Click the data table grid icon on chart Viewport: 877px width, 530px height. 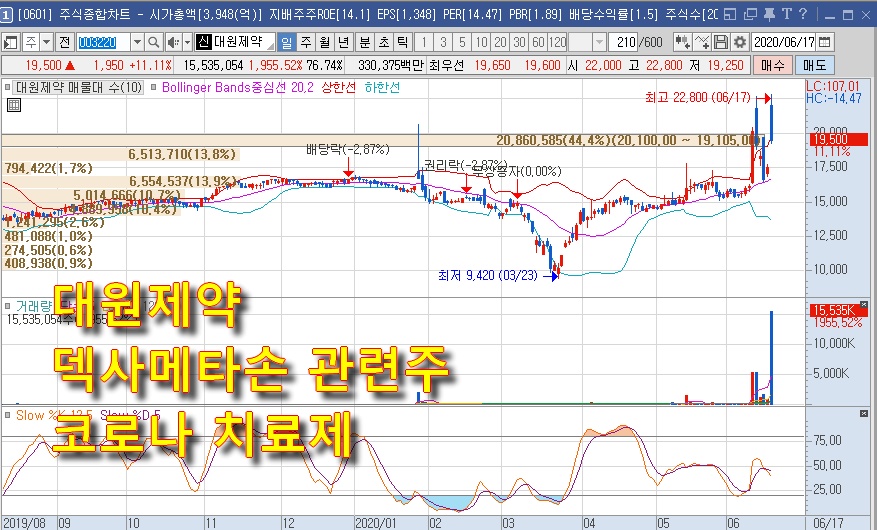coord(13,105)
